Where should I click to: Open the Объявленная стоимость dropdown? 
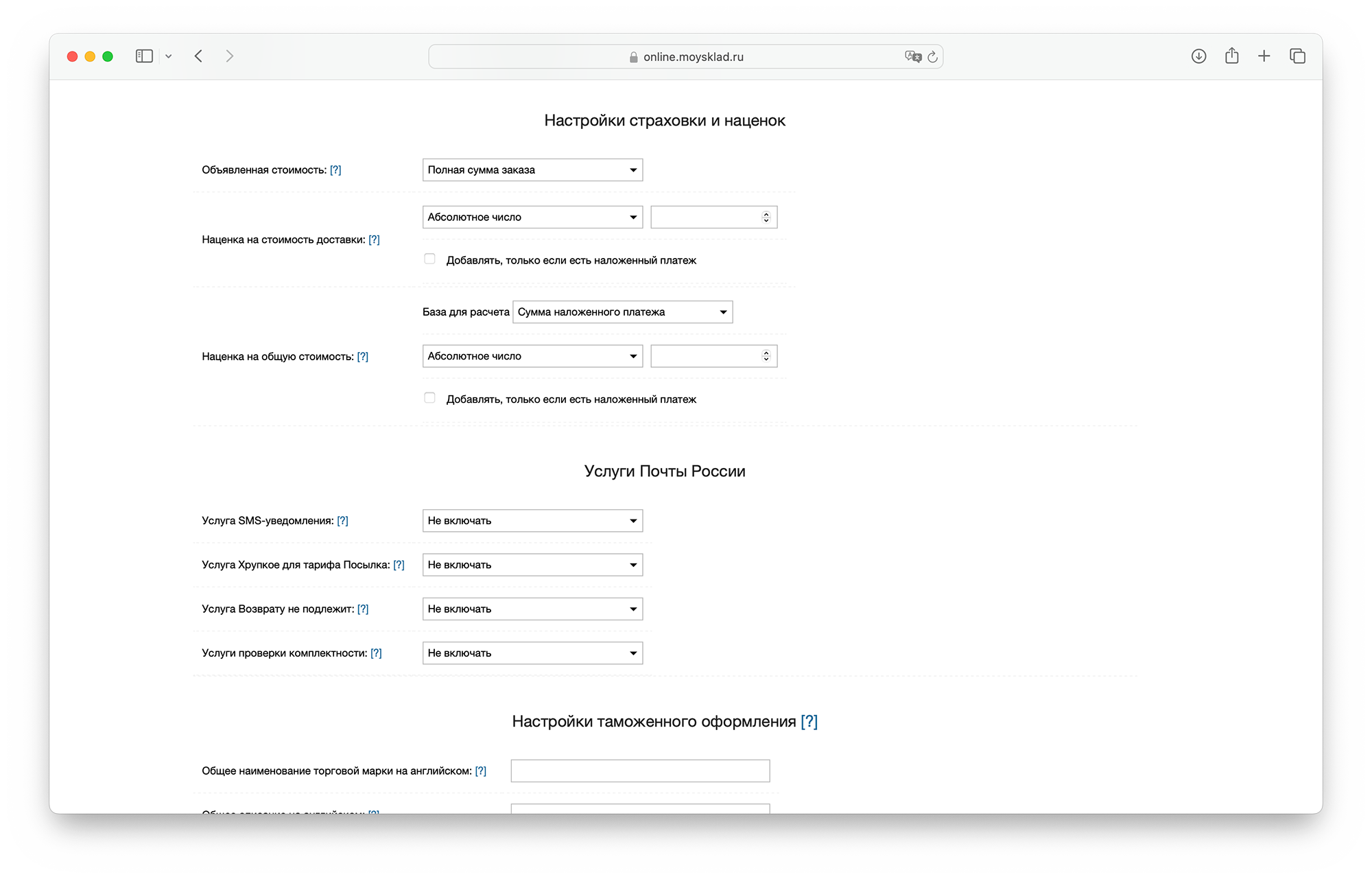coord(532,170)
